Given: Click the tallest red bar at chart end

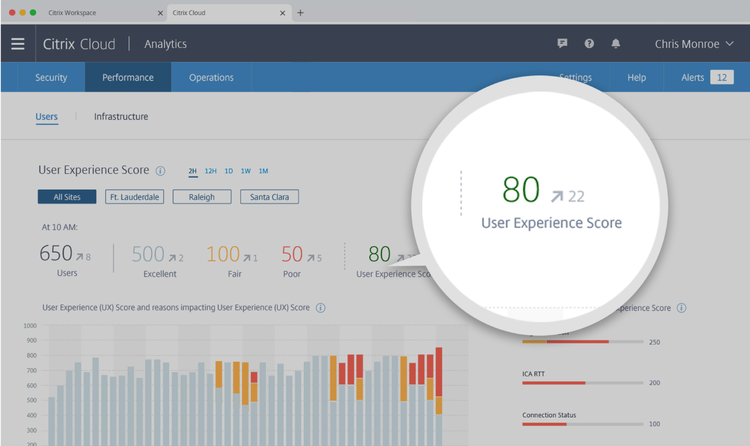Looking at the screenshot, I should coord(439,372).
